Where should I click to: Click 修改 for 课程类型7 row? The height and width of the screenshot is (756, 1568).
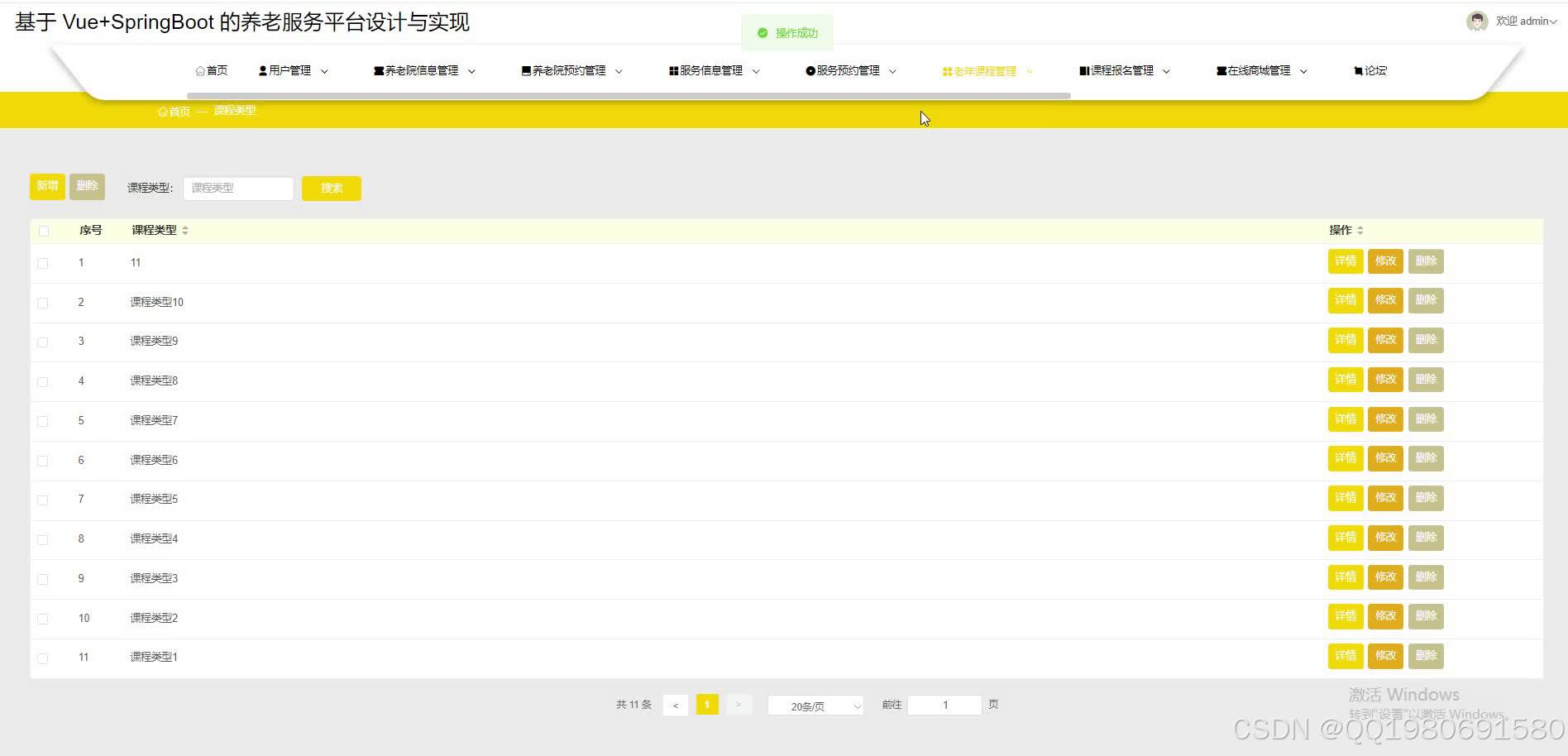[x=1385, y=419]
